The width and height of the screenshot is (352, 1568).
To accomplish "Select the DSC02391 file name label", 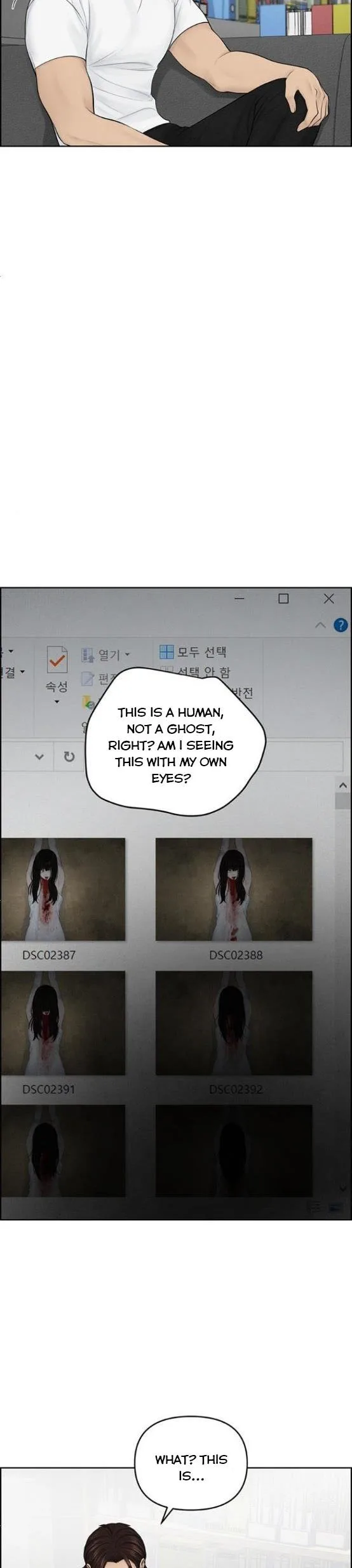I will point(48,1089).
